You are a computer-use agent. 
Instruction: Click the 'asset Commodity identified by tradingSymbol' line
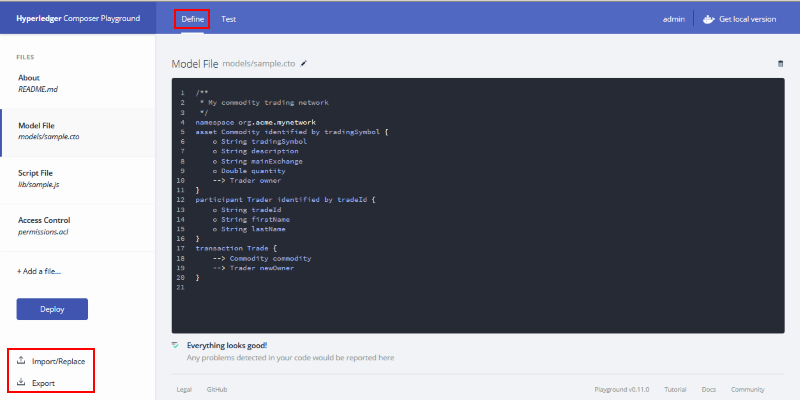coord(292,132)
